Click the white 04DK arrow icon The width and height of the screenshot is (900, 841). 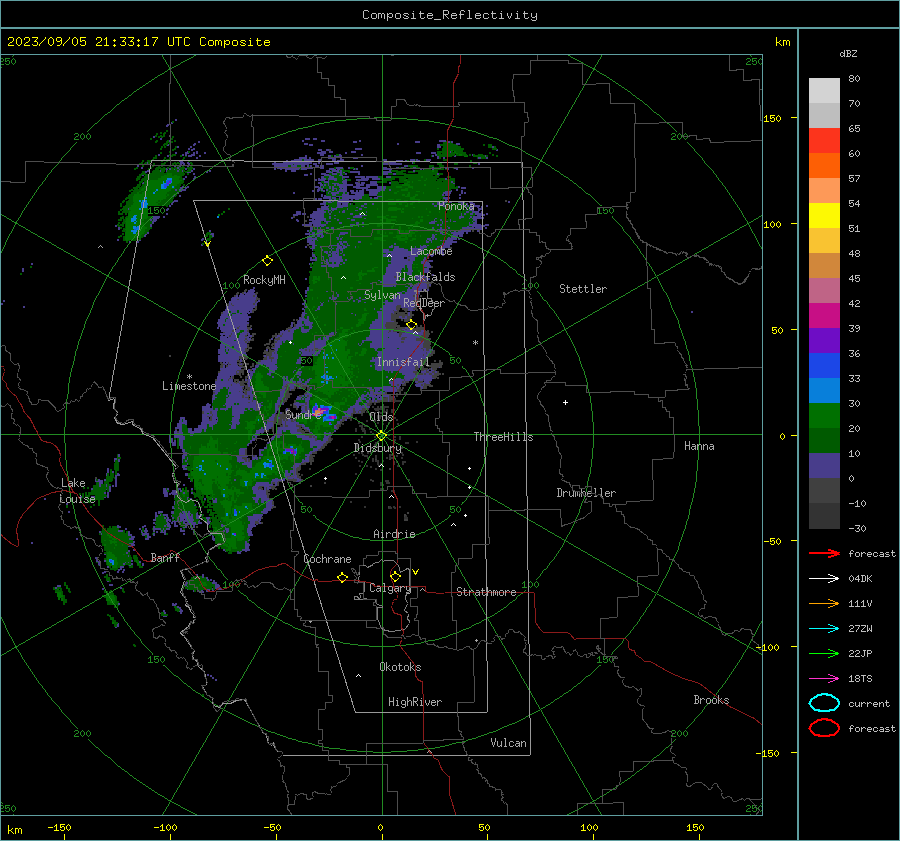point(824,578)
